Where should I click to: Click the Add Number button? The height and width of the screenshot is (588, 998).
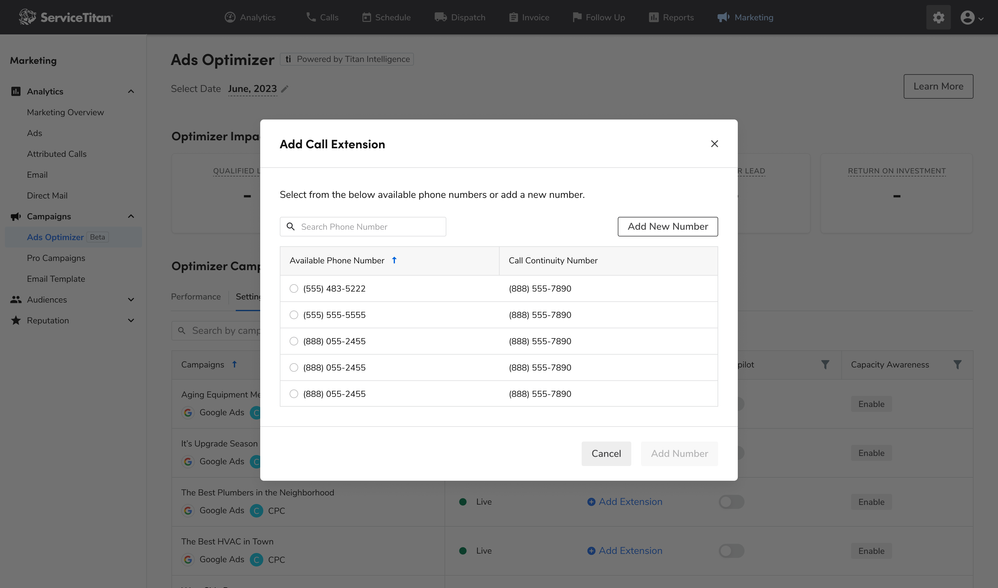(679, 454)
